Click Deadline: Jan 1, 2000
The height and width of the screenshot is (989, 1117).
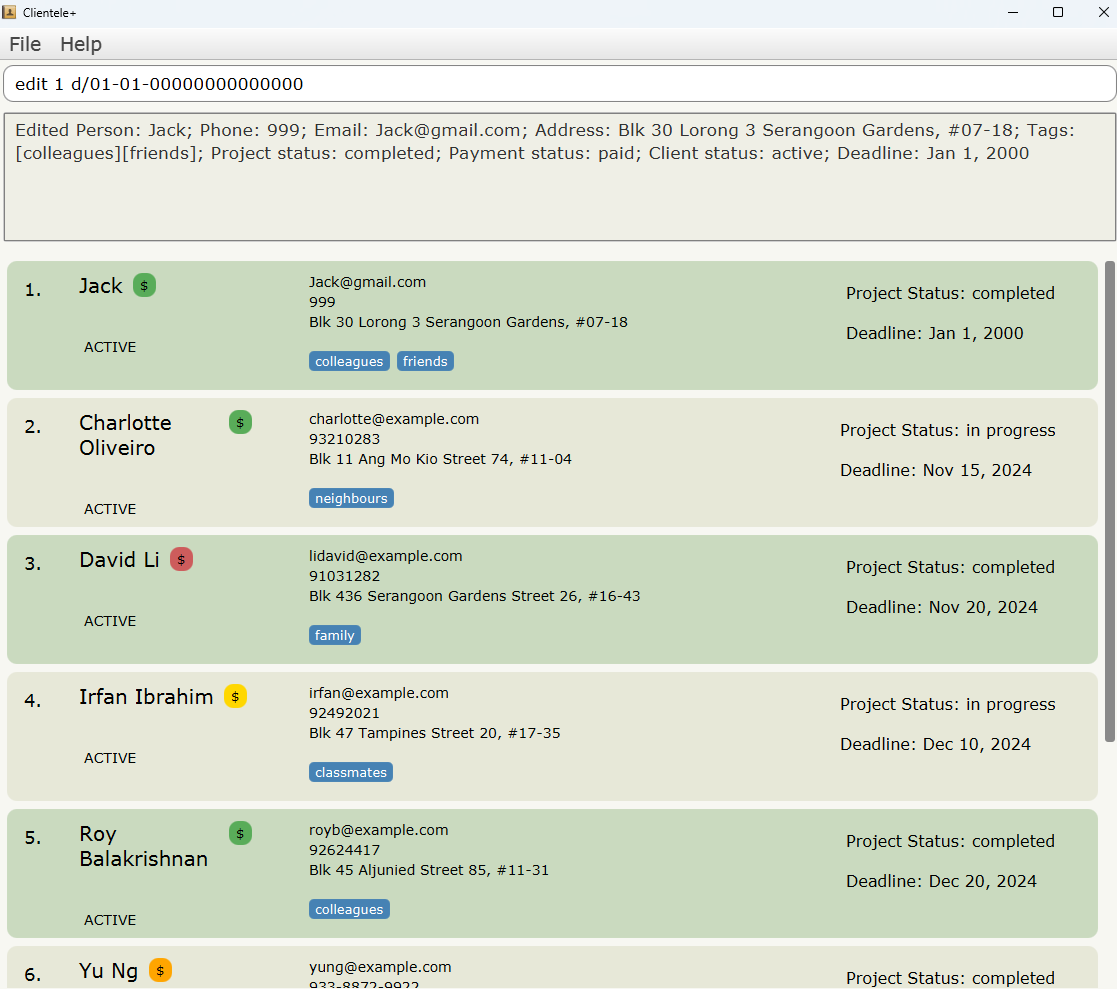[x=935, y=333]
